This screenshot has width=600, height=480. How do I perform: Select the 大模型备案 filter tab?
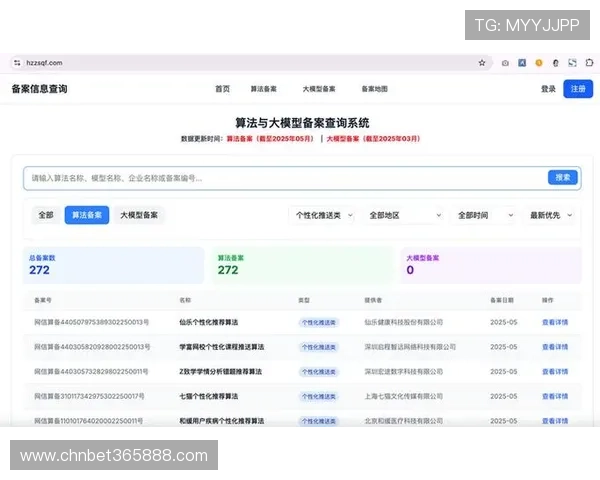[139, 215]
